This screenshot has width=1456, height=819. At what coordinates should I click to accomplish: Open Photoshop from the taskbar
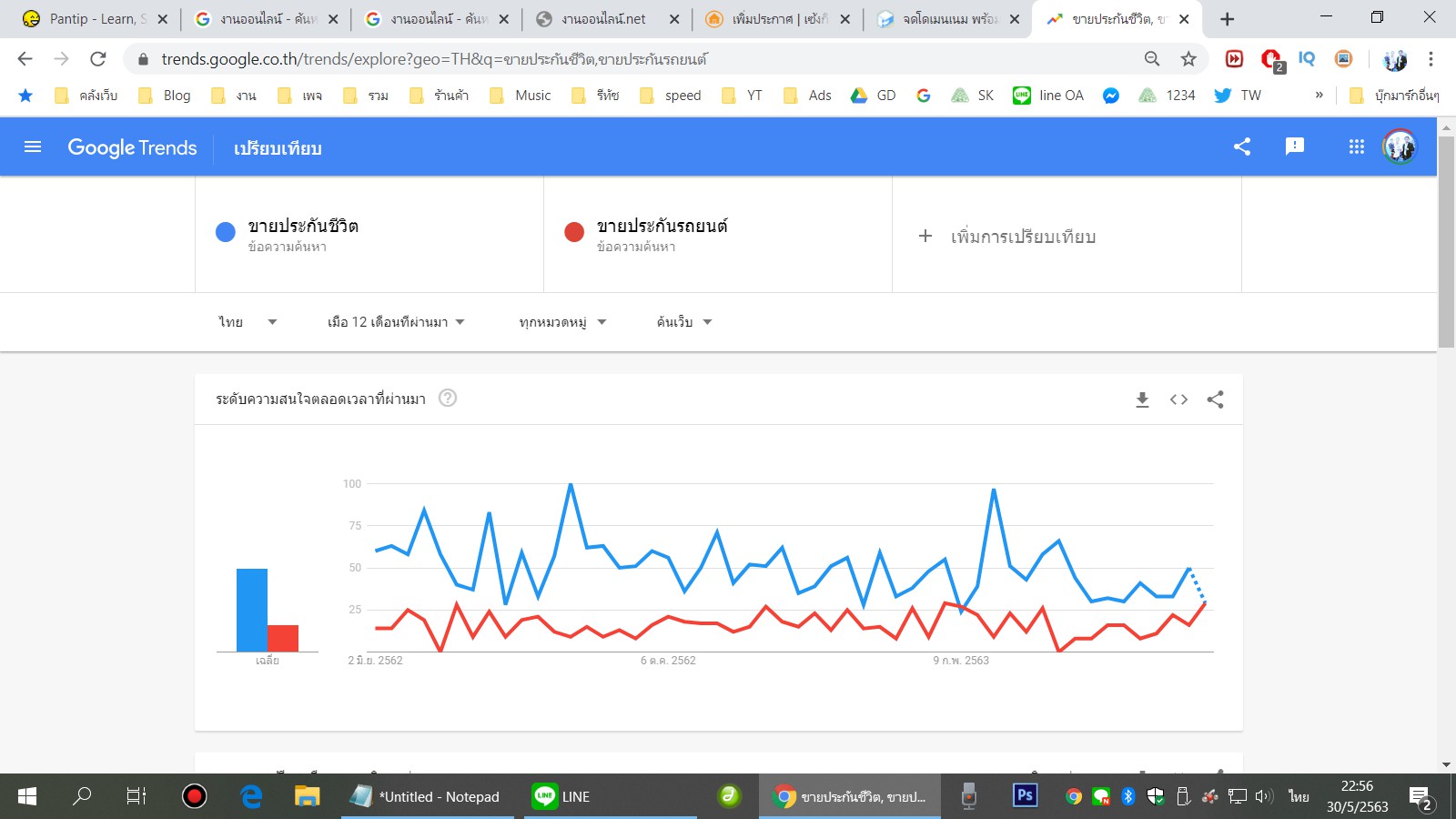(x=1025, y=796)
